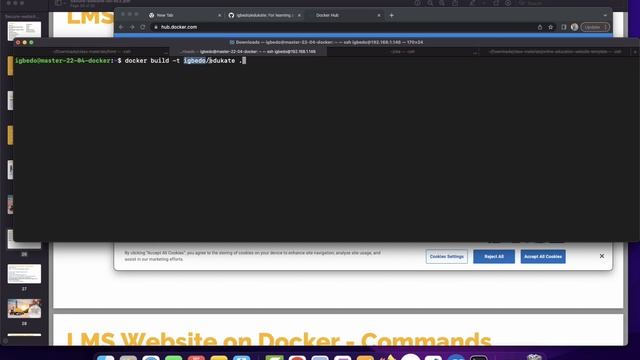Open the sidebar view menu in Preview toolbar
This screenshot has height=360, width=640.
pos(60,3)
